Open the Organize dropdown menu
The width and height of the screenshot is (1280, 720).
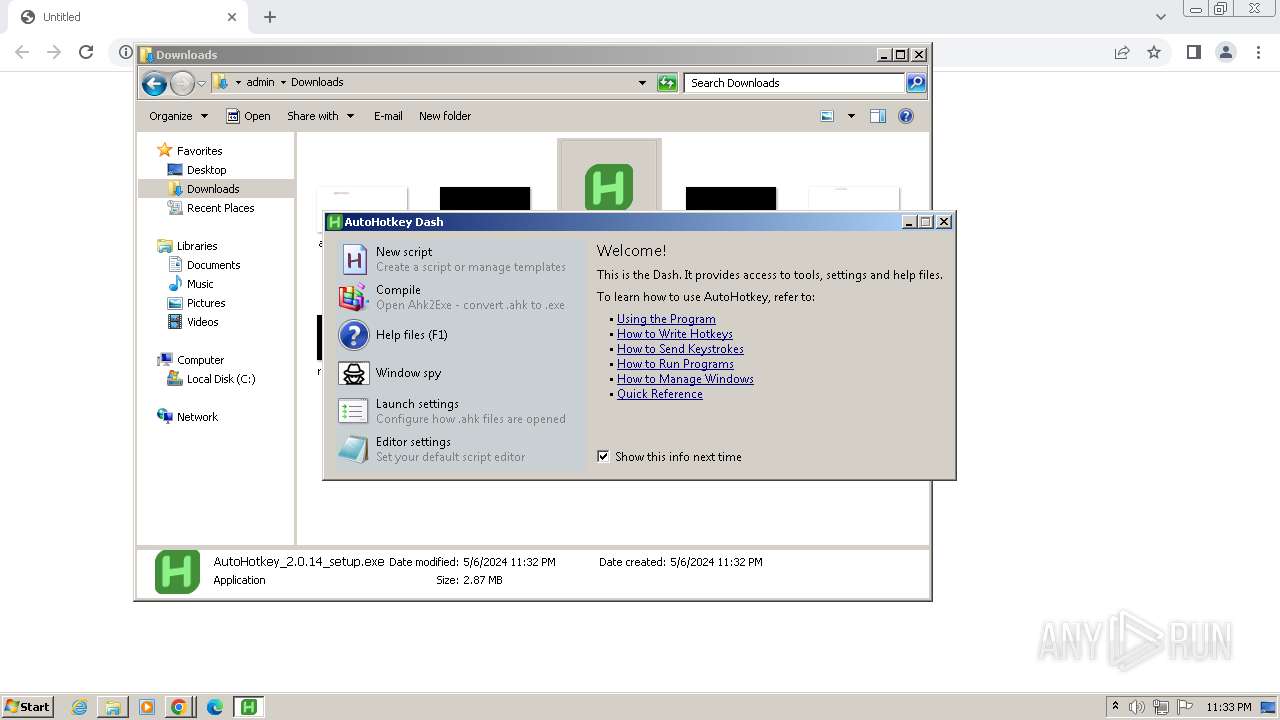point(178,116)
